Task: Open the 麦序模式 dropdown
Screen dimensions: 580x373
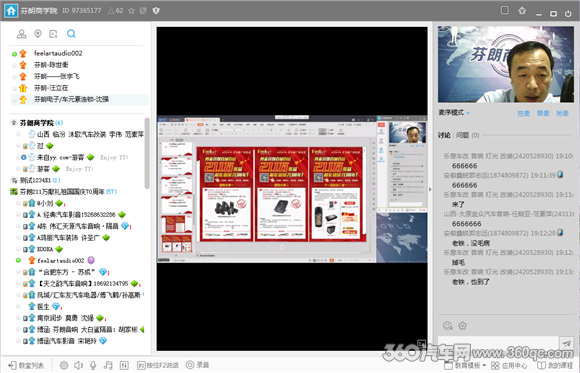Action: 454,112
